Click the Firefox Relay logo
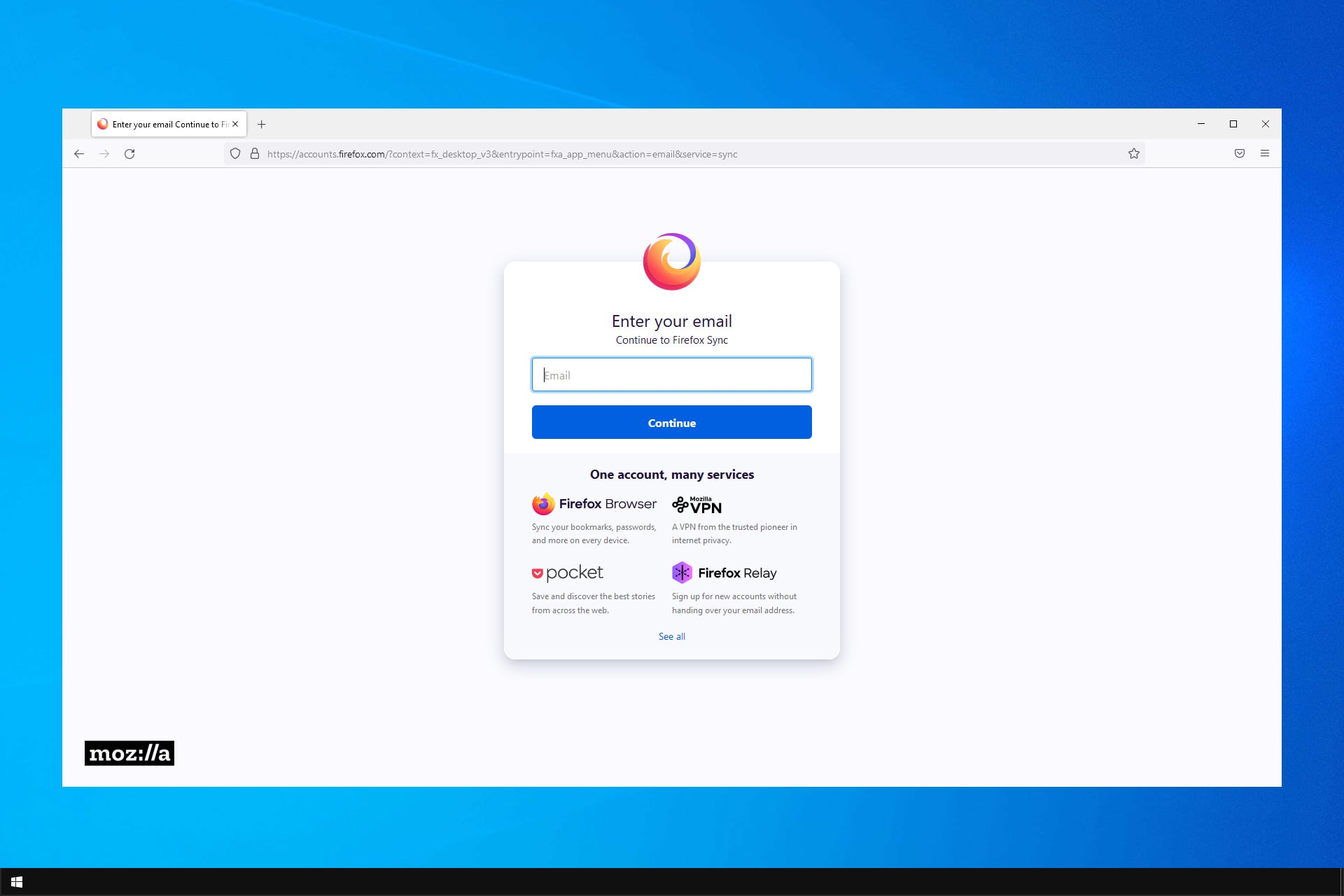 tap(724, 573)
